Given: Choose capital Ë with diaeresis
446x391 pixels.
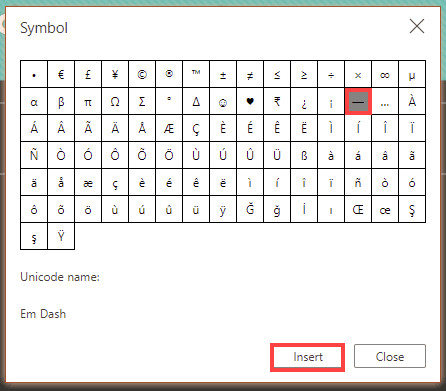Looking at the screenshot, I should coord(304,128).
